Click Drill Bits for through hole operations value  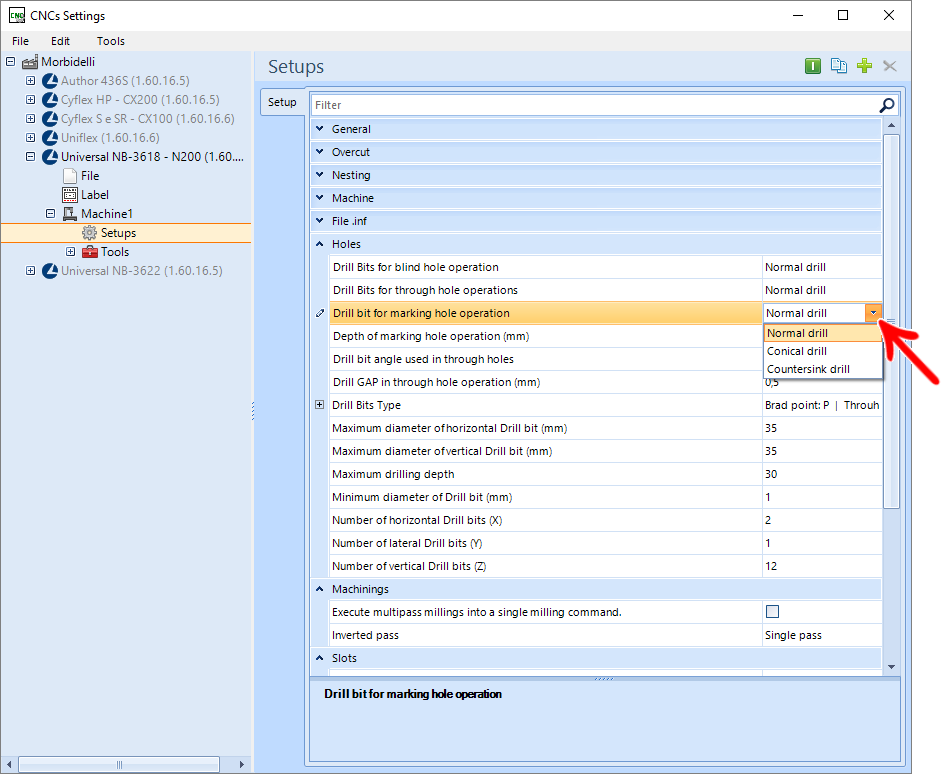822,290
